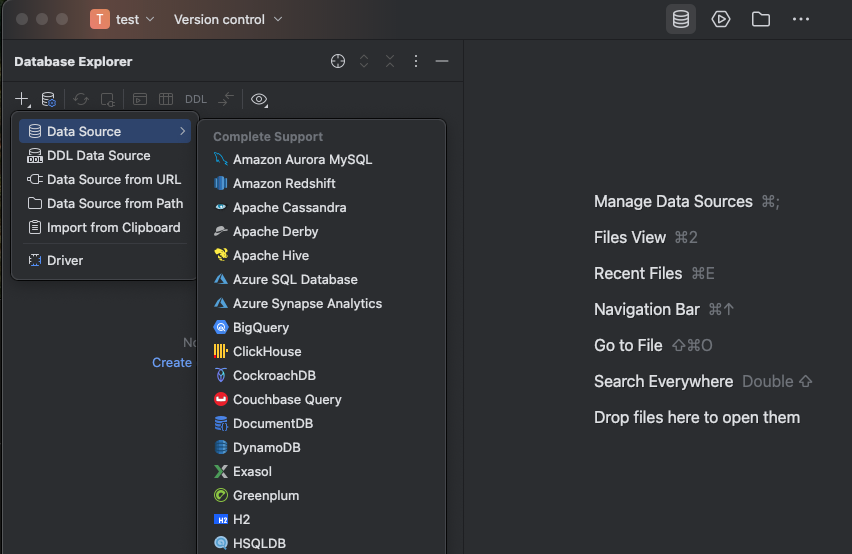This screenshot has height=554, width=852.
Task: Click the Select Opened File target icon
Action: 338,62
